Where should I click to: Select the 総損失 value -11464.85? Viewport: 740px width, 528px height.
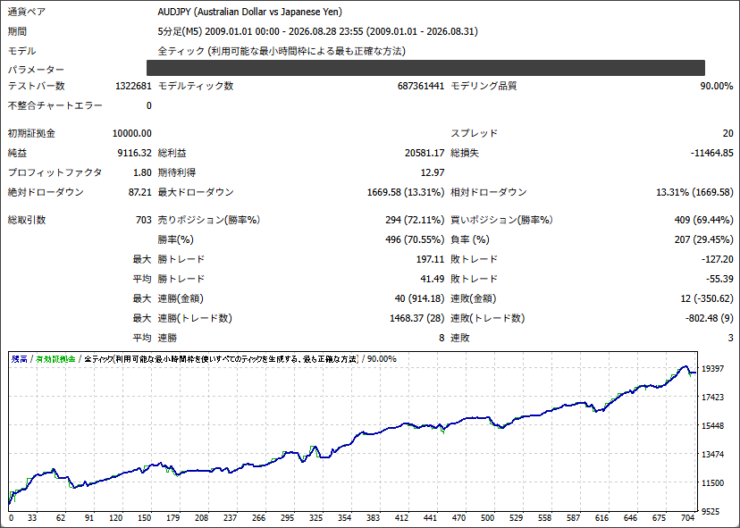point(712,153)
